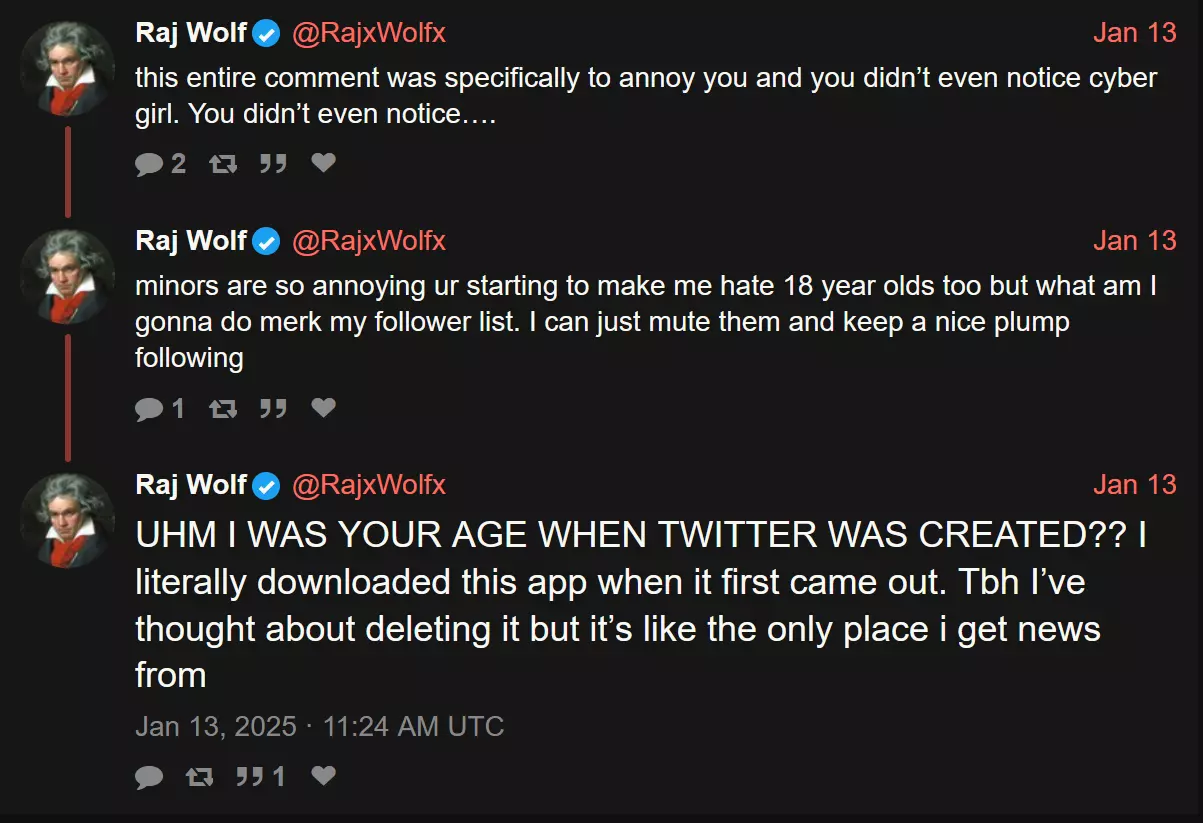
Task: Retweet the 'cyber girl' tweet
Action: pyautogui.click(x=223, y=163)
